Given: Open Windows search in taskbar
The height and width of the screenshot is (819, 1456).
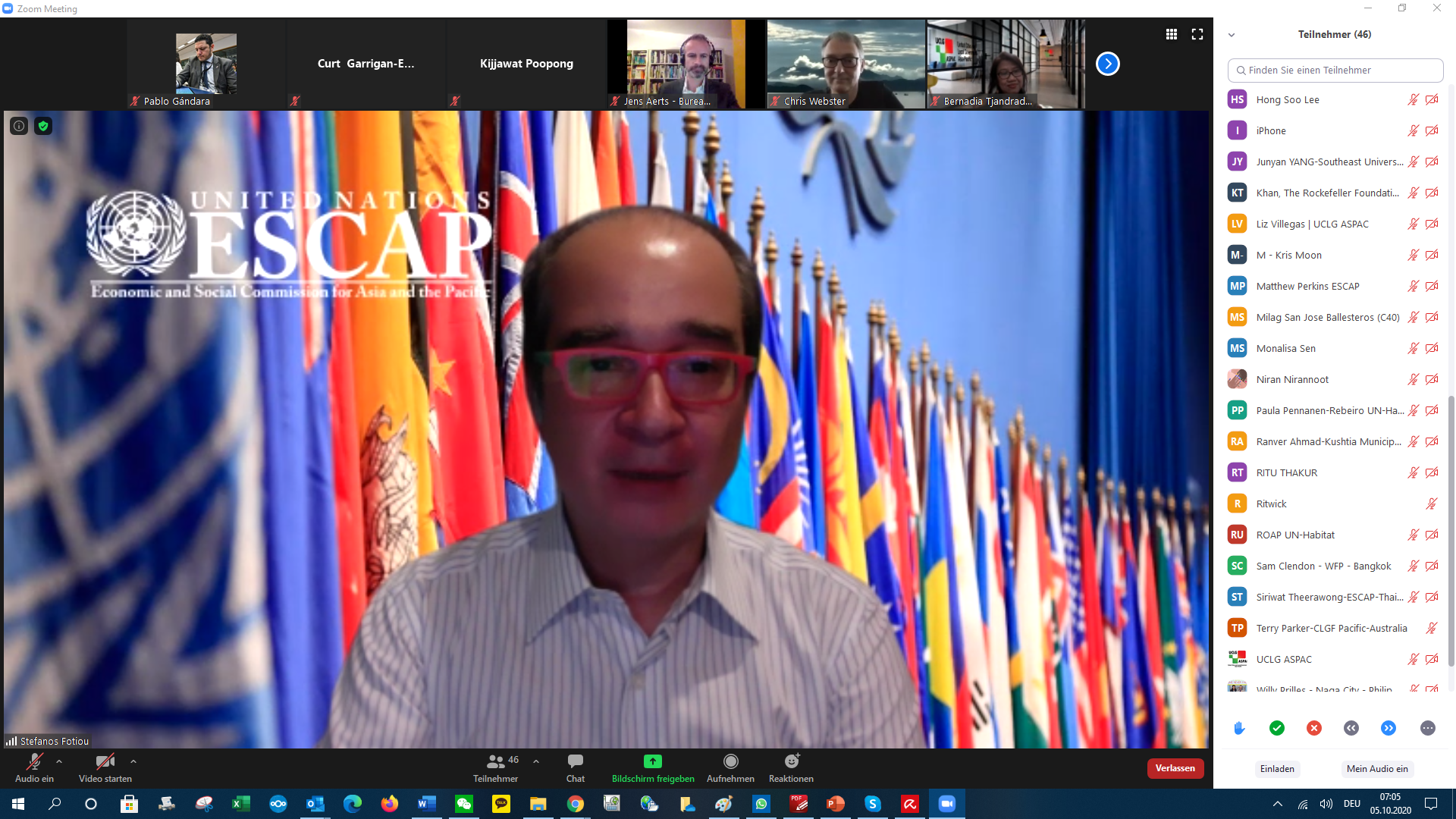Looking at the screenshot, I should [x=55, y=804].
